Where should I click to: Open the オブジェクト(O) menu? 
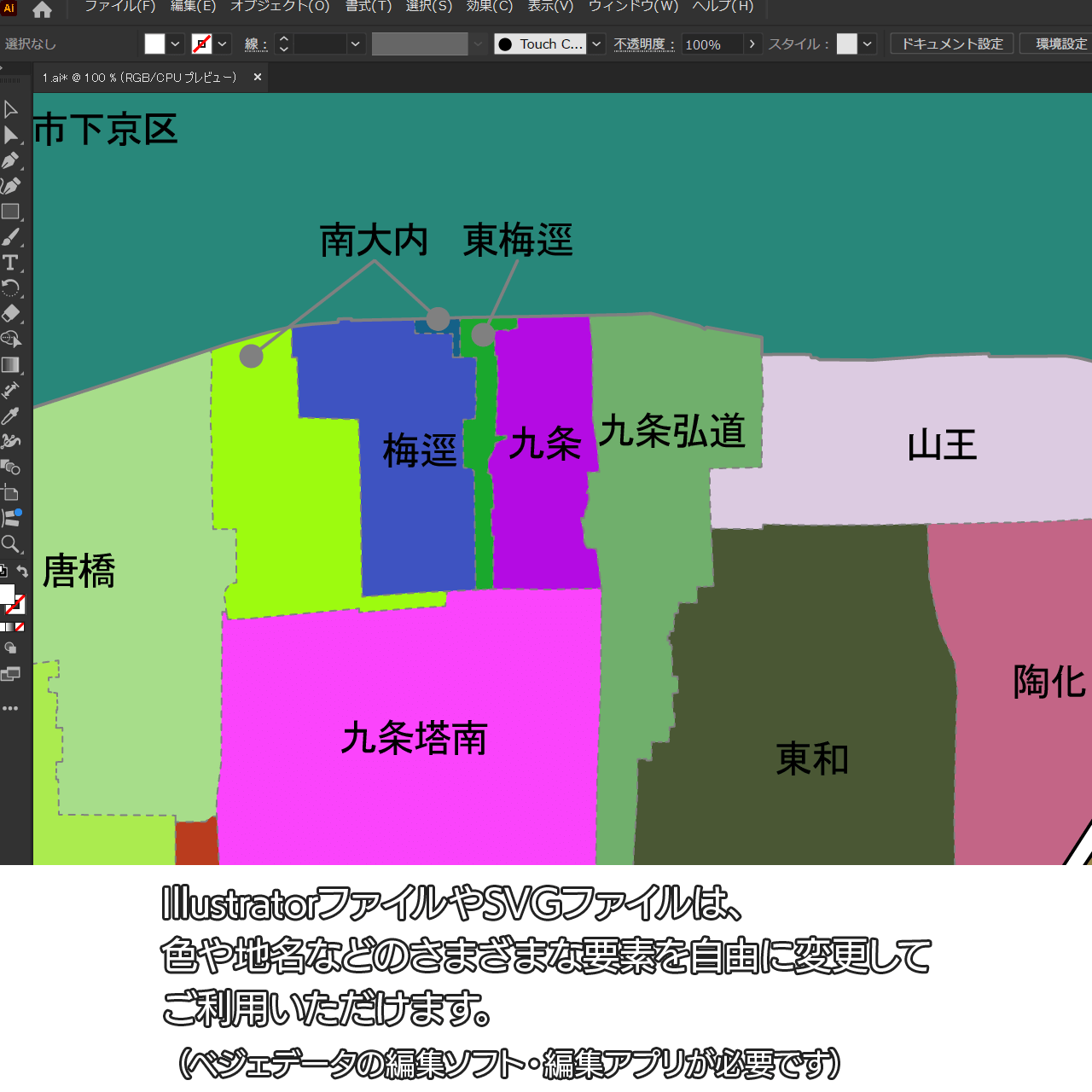point(280,7)
